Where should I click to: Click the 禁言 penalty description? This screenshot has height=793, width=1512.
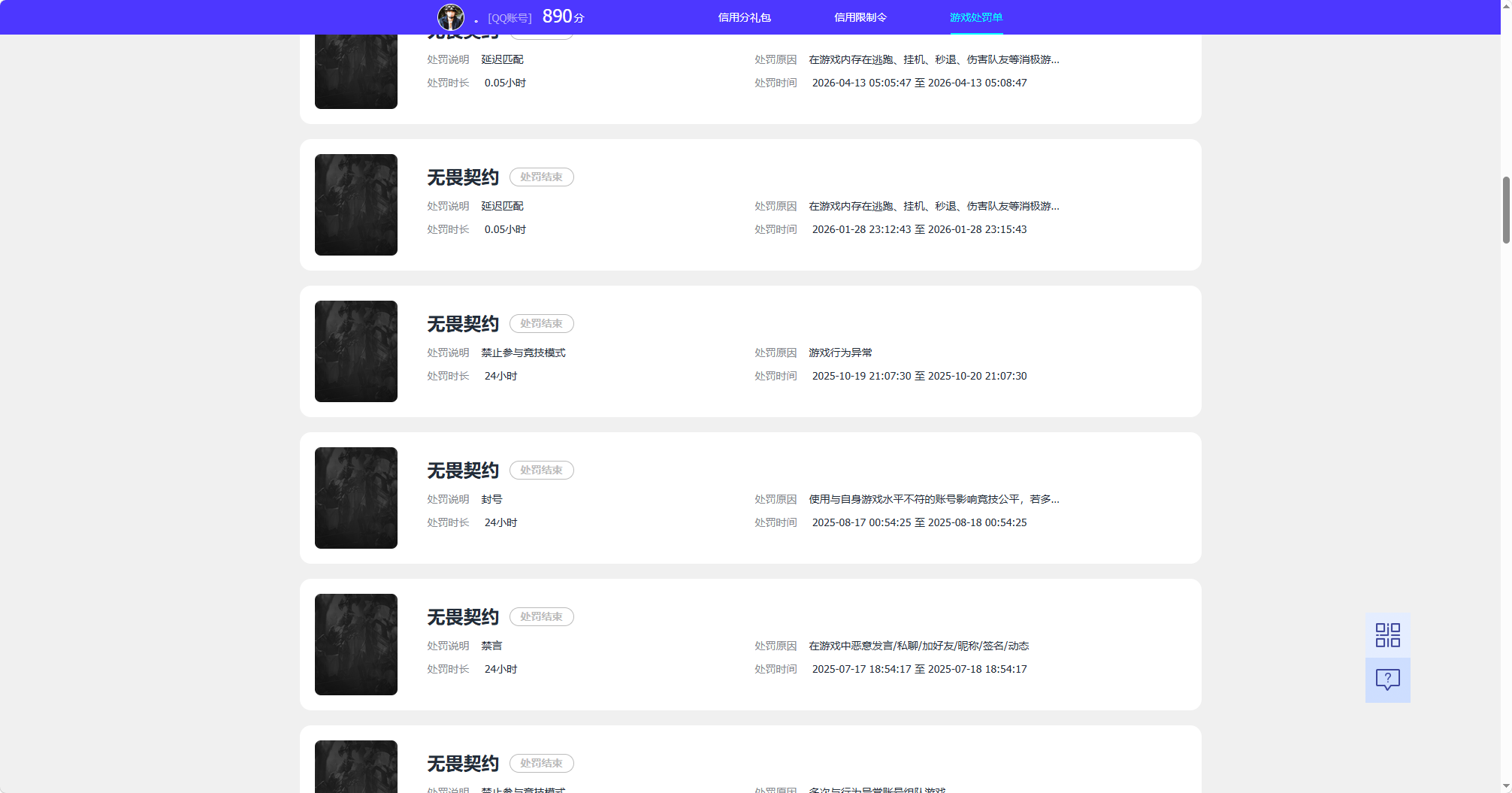pos(491,646)
